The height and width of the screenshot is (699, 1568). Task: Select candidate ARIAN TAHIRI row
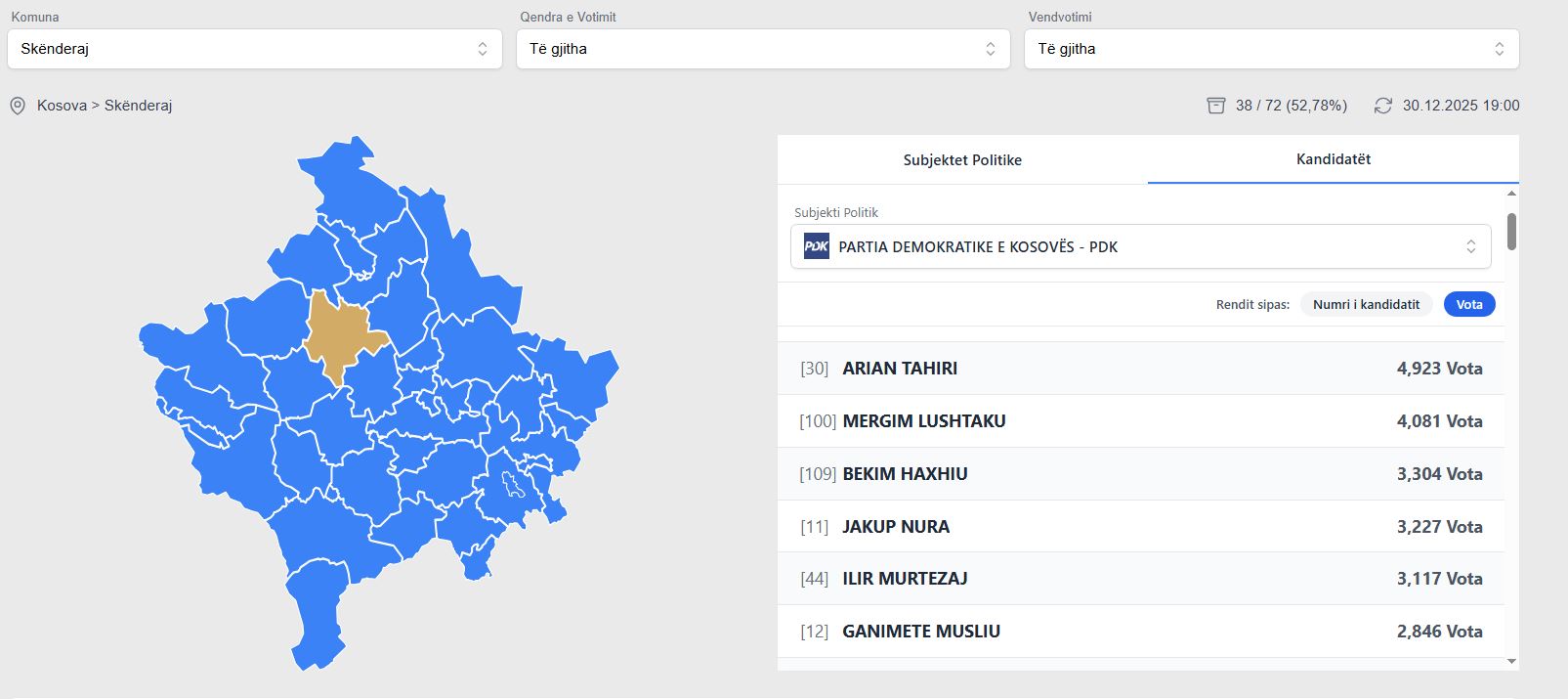[1140, 369]
